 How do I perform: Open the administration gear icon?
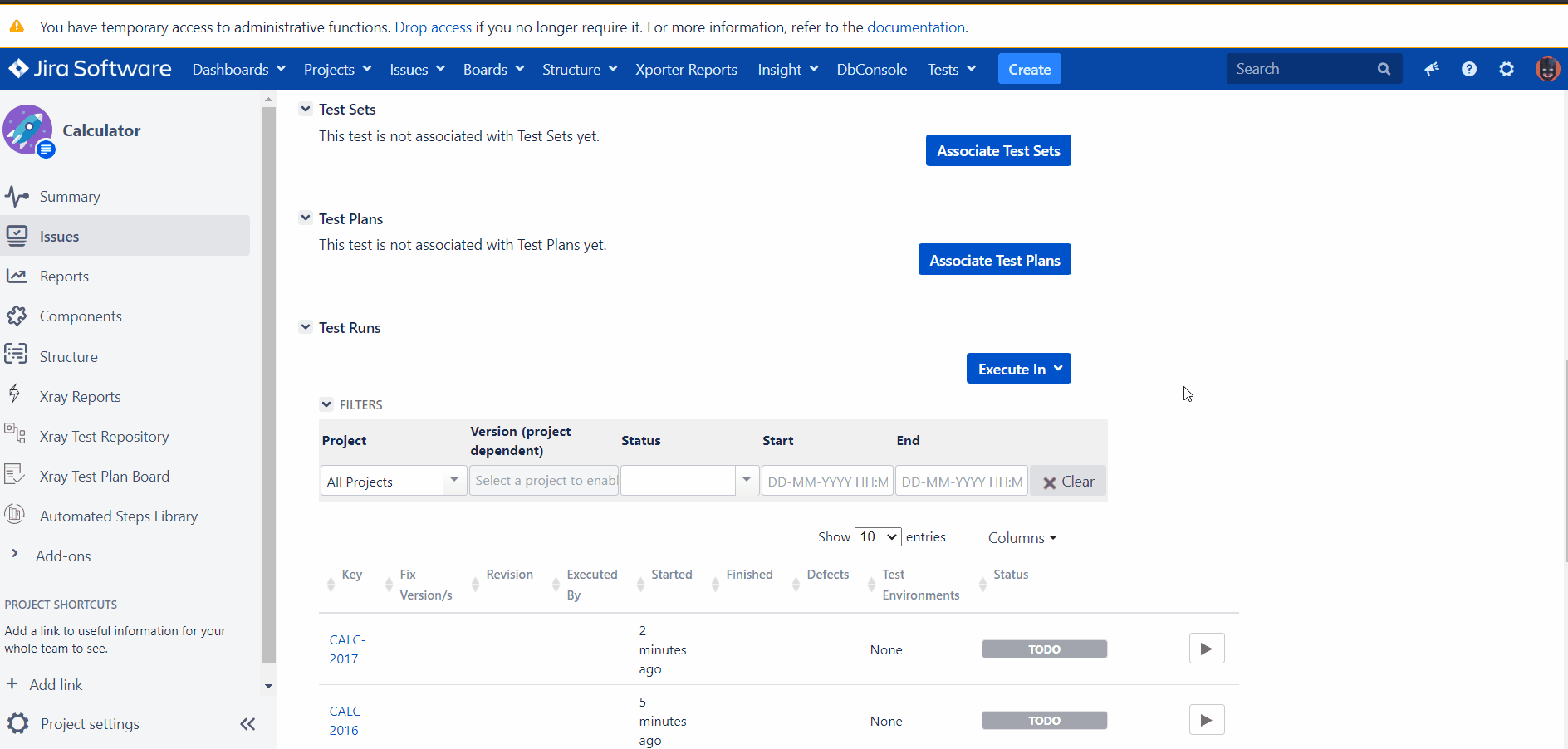(1507, 69)
